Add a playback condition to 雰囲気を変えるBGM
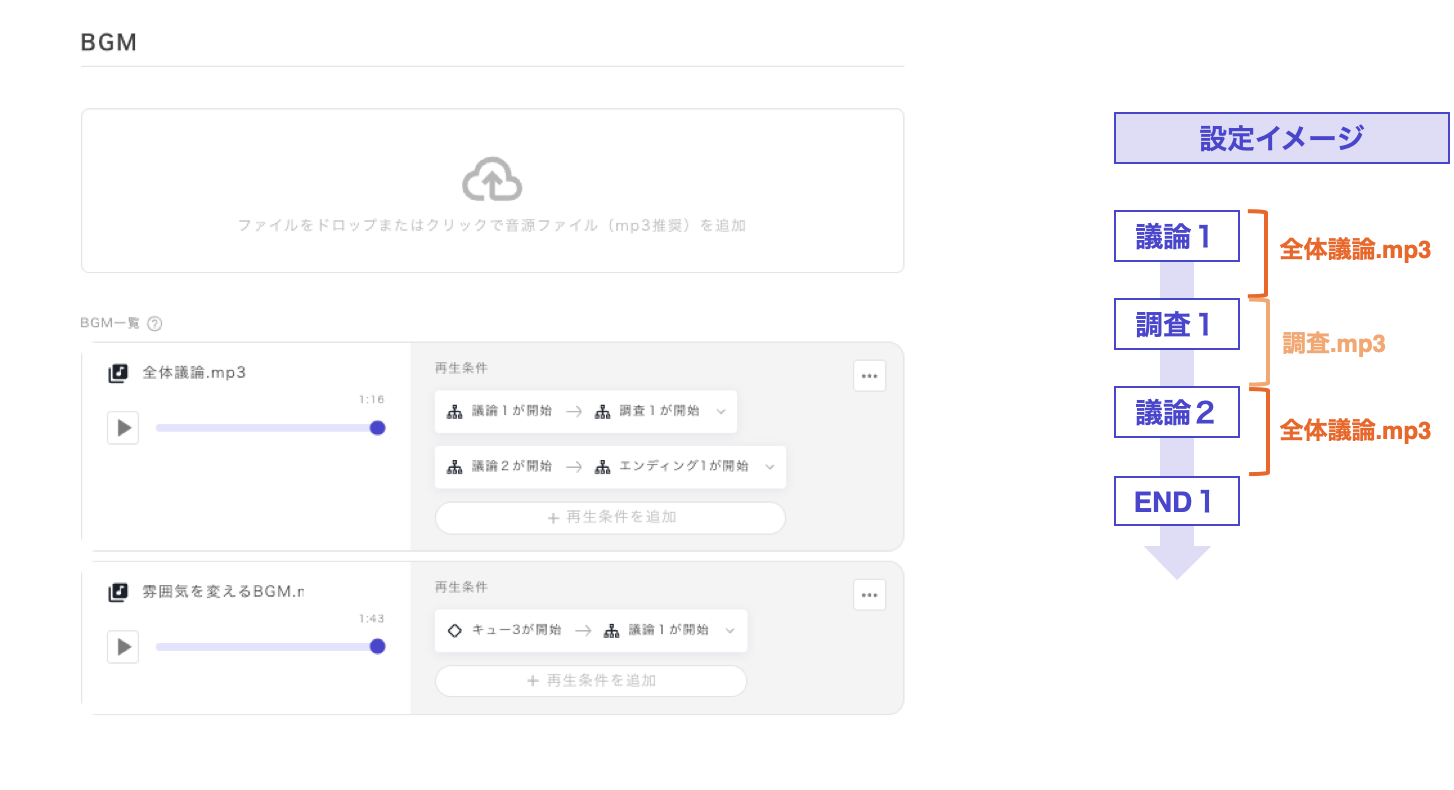 (x=591, y=681)
